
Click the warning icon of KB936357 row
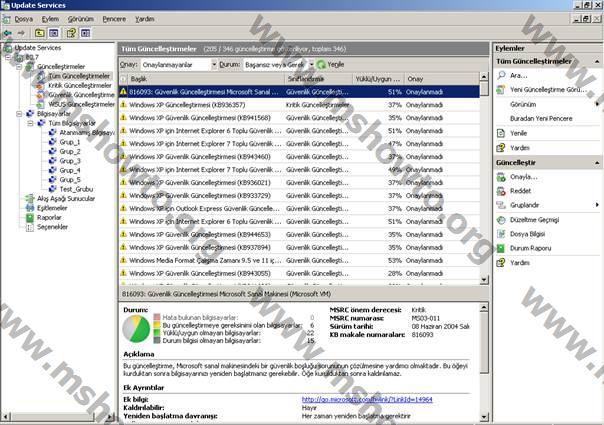pyautogui.click(x=123, y=105)
